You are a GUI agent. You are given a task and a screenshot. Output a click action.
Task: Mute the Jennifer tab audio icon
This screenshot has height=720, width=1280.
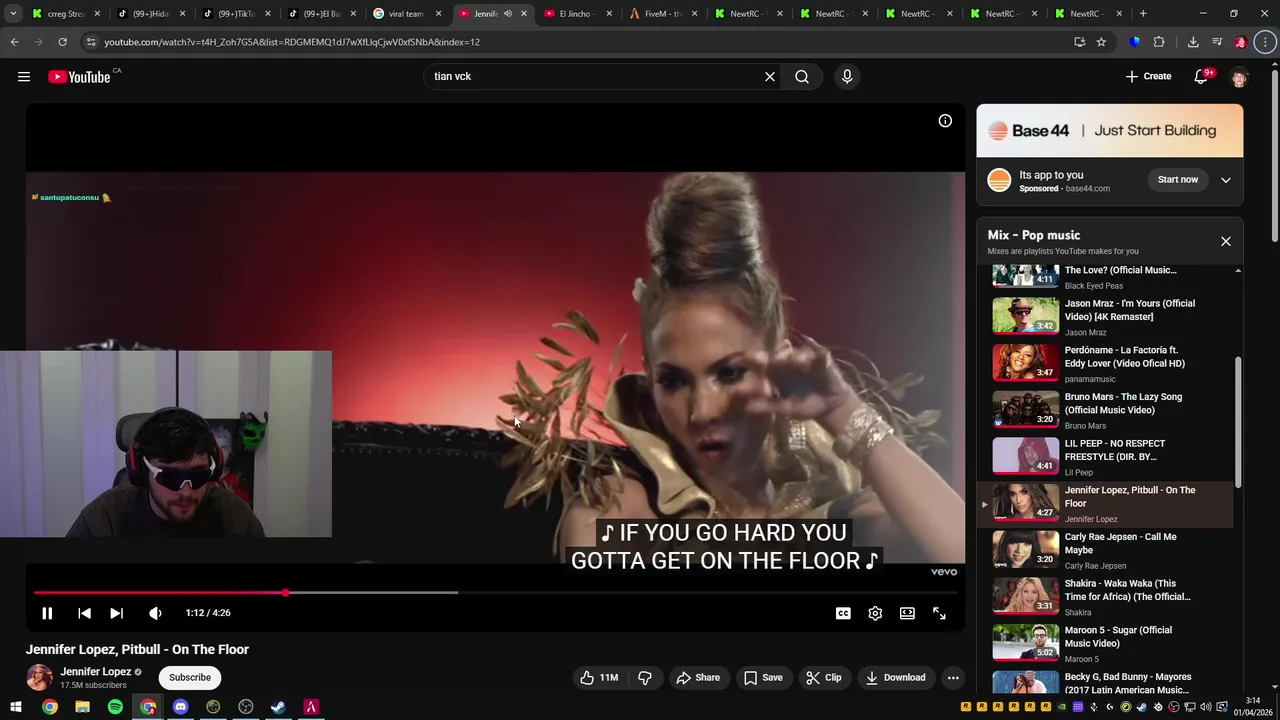pos(508,14)
